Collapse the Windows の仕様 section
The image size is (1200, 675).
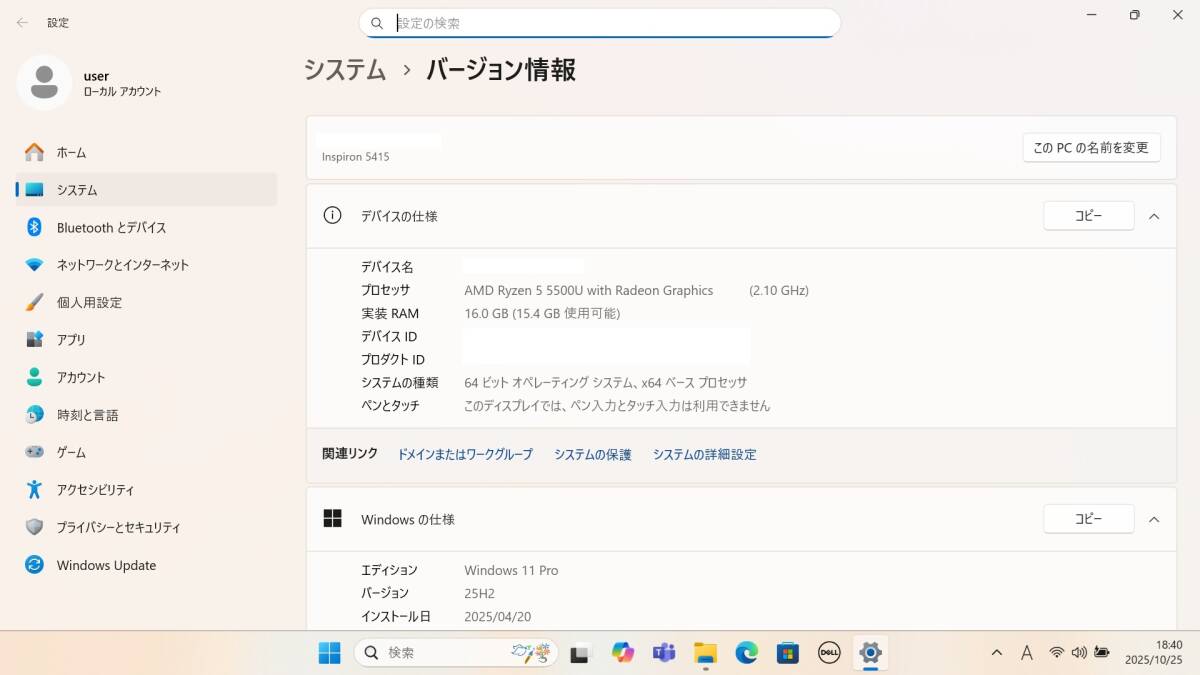coord(1154,519)
